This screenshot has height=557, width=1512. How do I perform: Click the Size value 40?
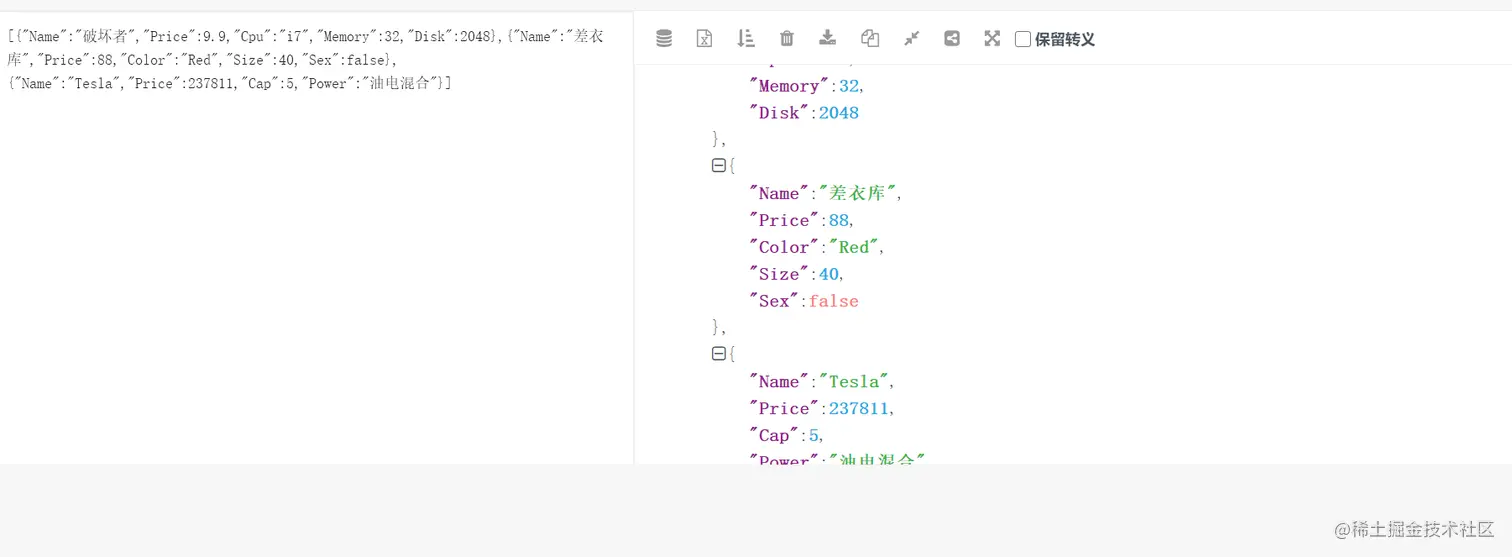(829, 274)
